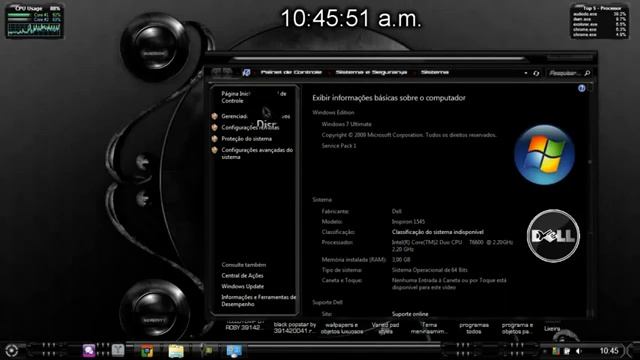Click the Top 5 Processor gadget
Image resolution: width=640 pixels, height=360 pixels.
click(599, 21)
